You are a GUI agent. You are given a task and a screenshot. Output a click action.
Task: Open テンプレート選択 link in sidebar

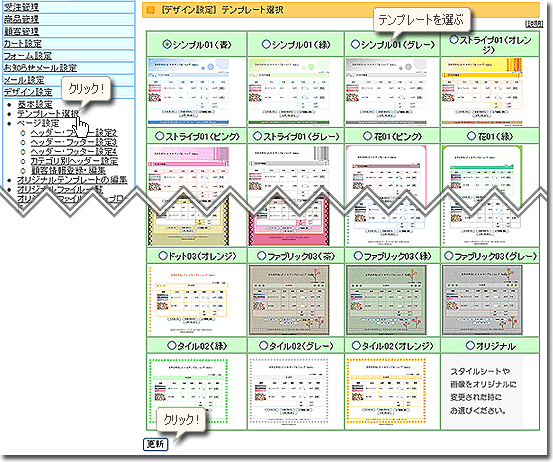pyautogui.click(x=48, y=114)
